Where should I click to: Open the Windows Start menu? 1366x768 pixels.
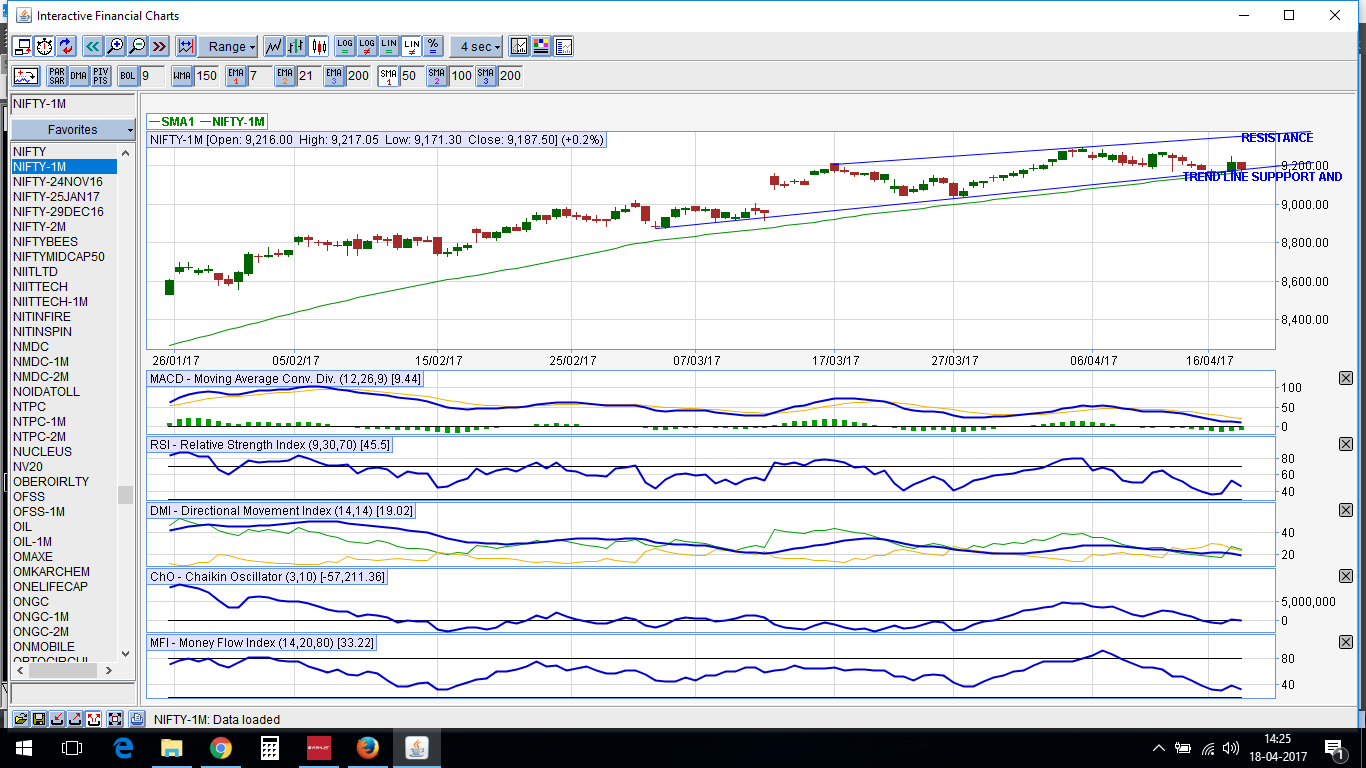(23, 748)
